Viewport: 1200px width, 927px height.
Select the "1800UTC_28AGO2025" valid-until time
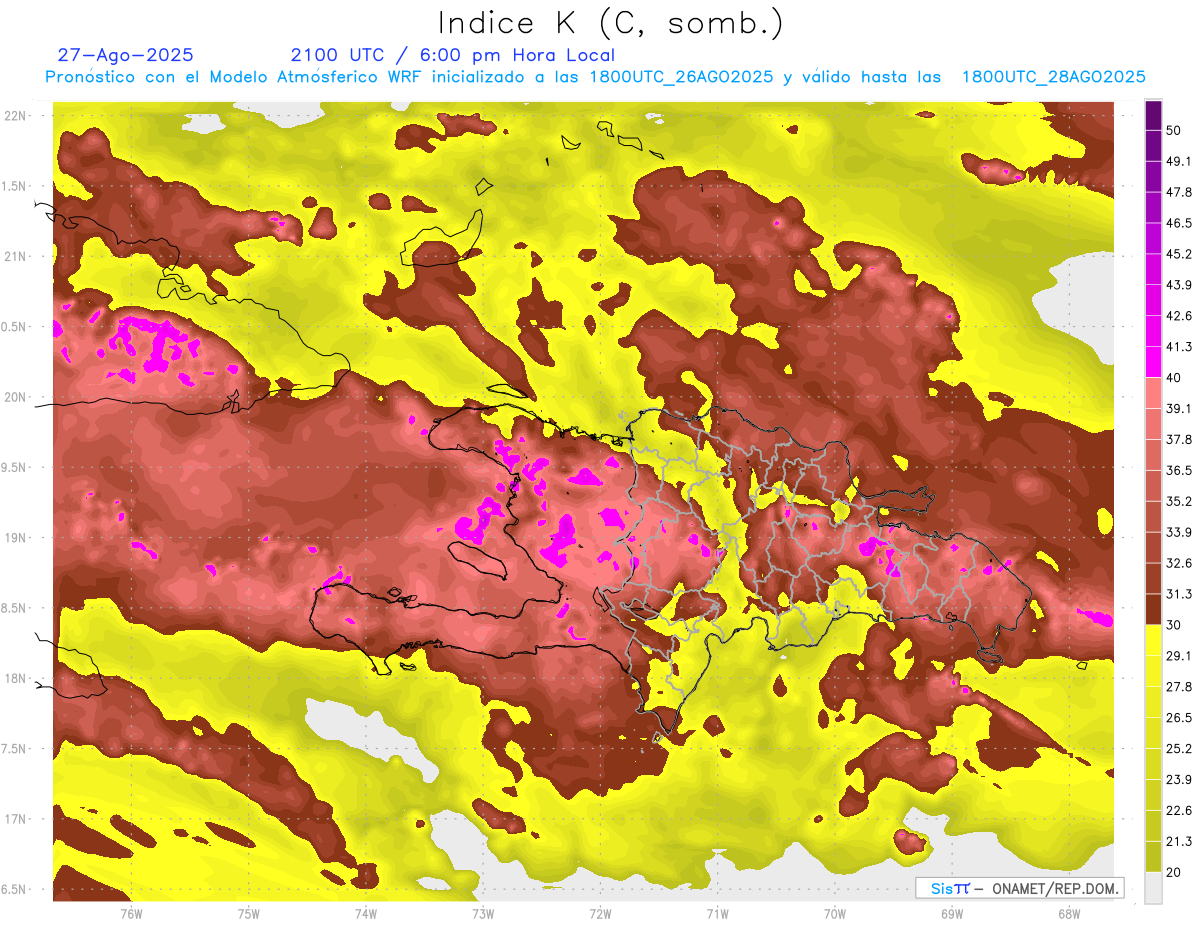click(x=1053, y=77)
